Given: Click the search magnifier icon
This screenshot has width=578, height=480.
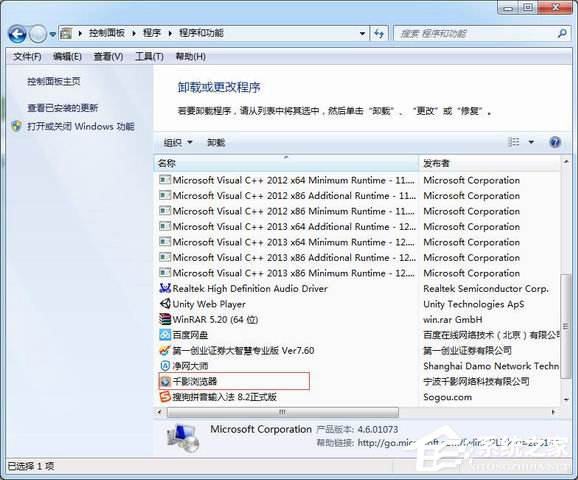Looking at the screenshot, I should (562, 34).
